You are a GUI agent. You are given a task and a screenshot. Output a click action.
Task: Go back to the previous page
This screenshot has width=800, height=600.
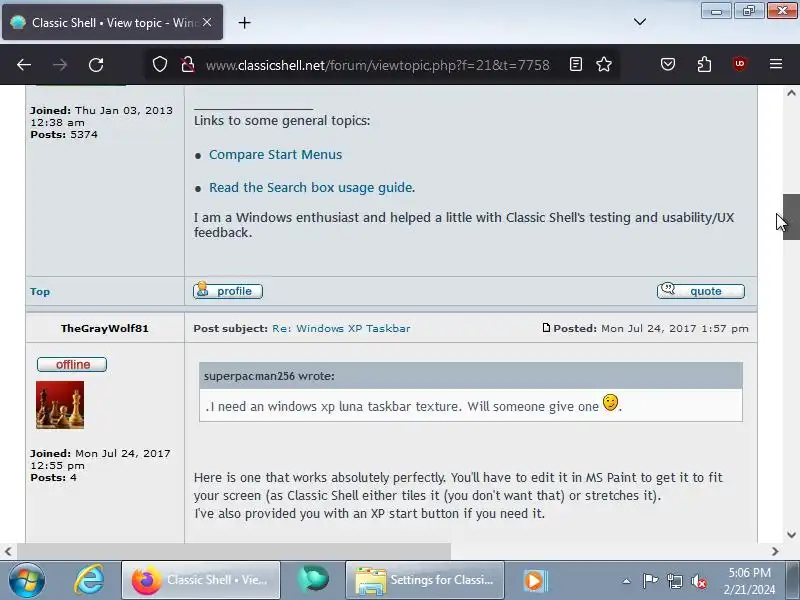[x=24, y=65]
